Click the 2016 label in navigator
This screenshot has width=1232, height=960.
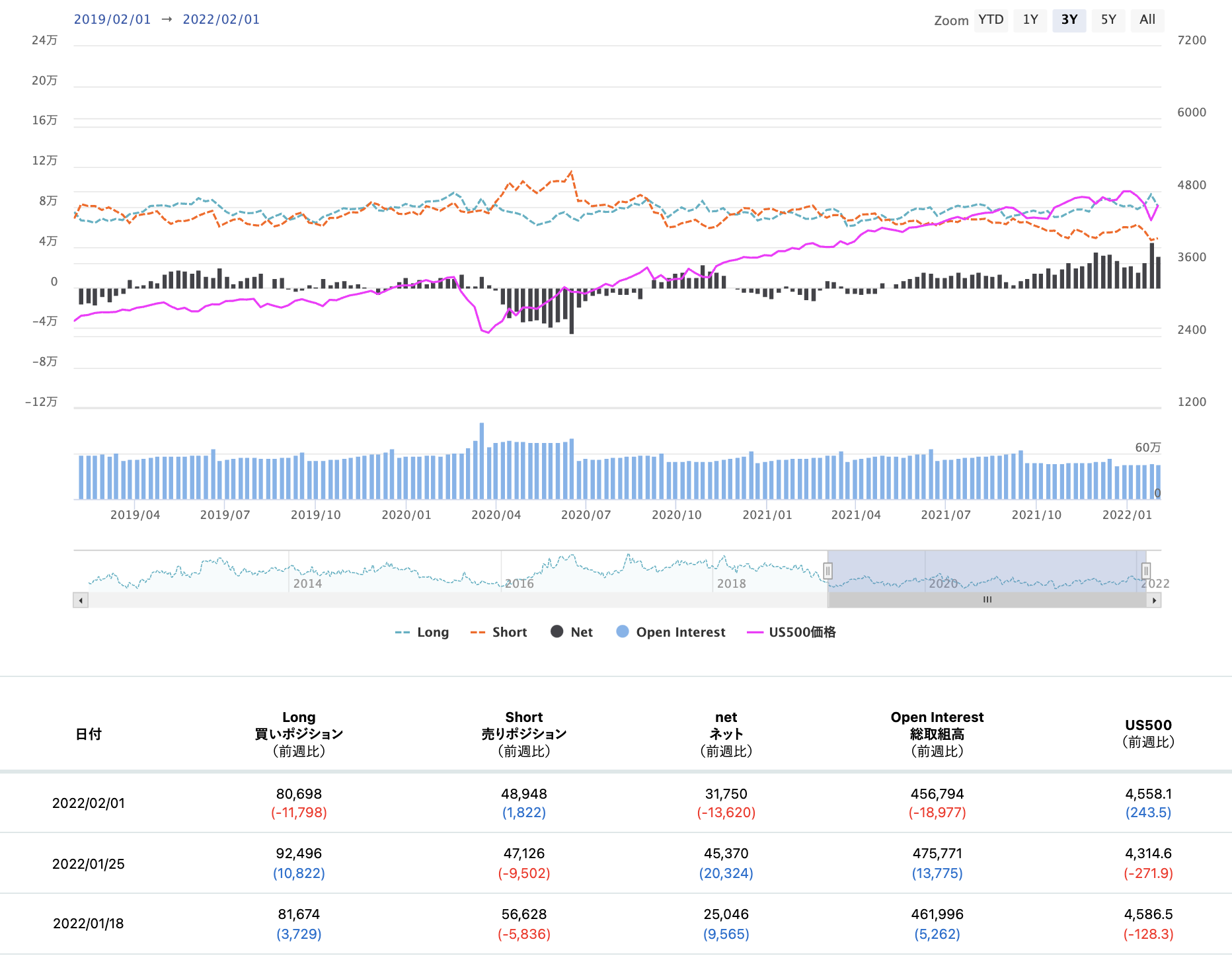click(x=520, y=584)
